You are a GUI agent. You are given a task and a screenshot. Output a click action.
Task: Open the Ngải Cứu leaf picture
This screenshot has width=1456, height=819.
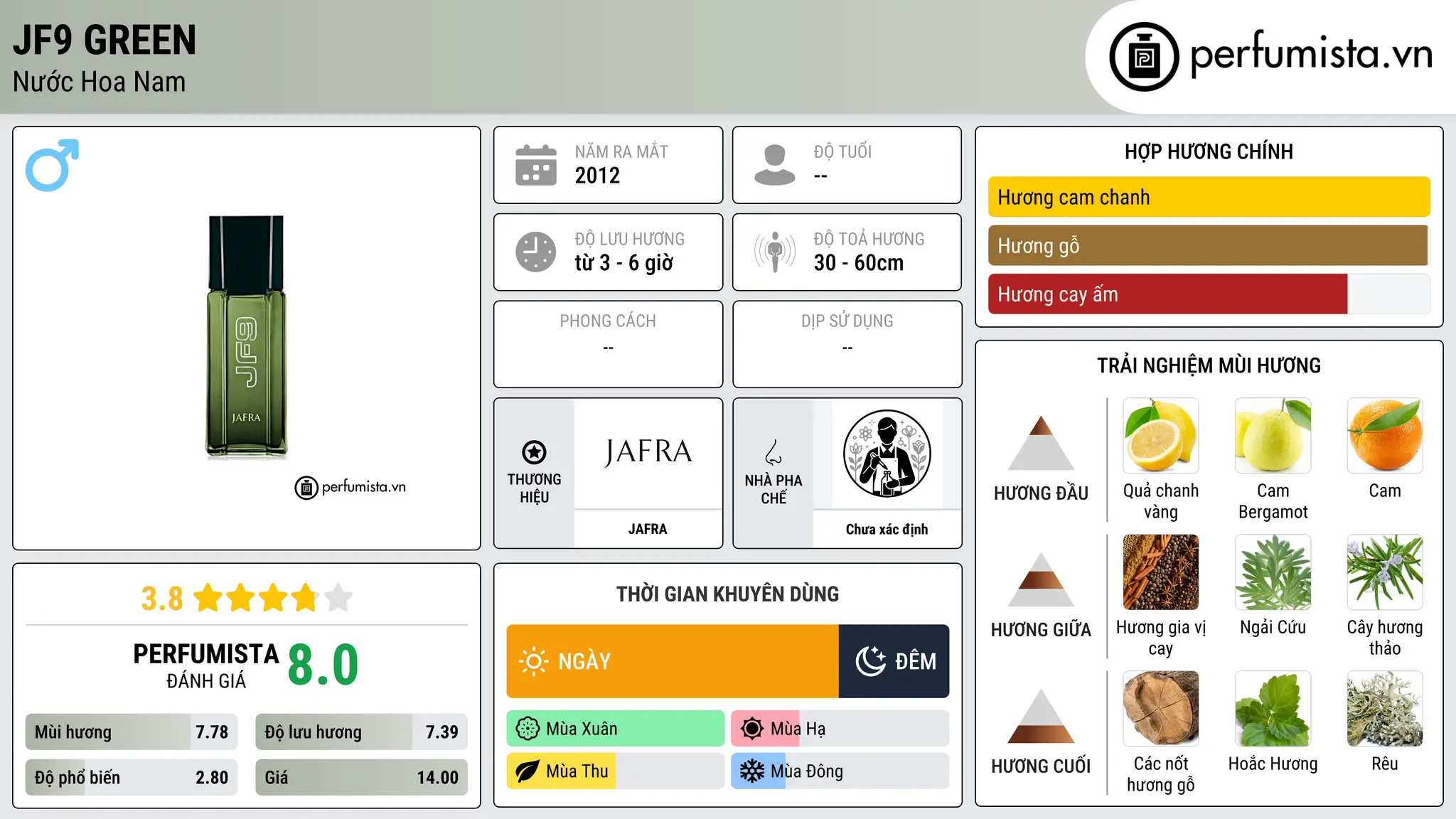coord(1273,572)
